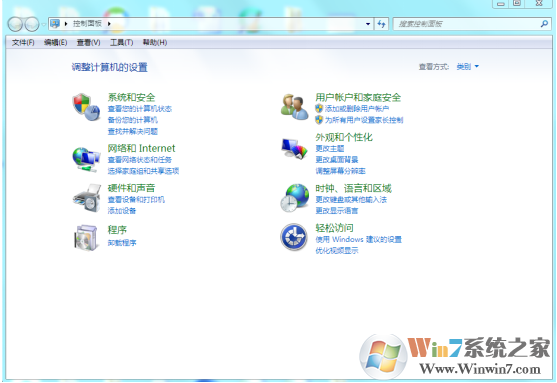This screenshot has height=383, width=557.
Task: Click 更改键盘或其他输入法 link
Action: [x=351, y=200]
